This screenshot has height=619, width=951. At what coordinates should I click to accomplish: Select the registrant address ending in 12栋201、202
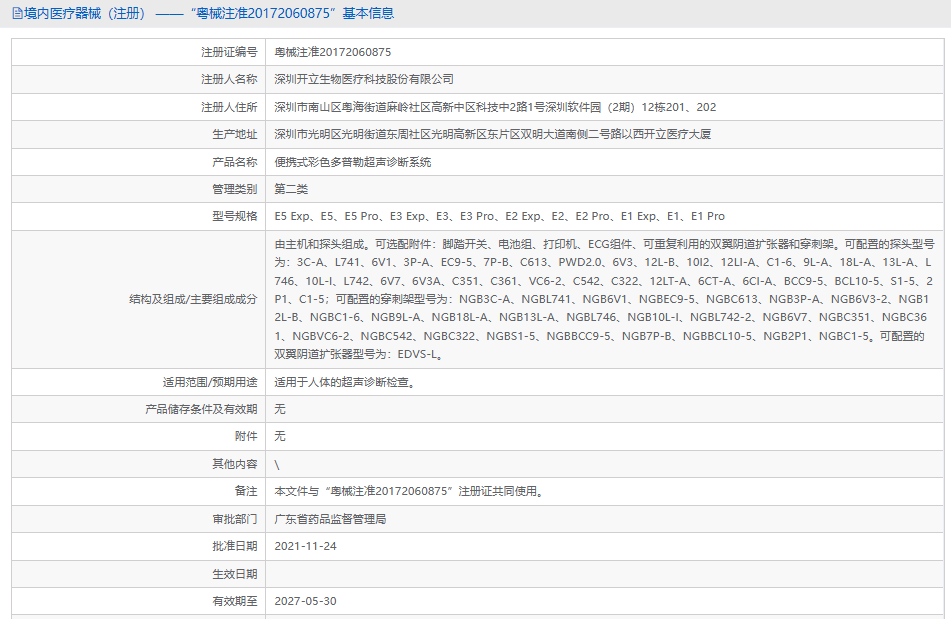click(x=495, y=107)
